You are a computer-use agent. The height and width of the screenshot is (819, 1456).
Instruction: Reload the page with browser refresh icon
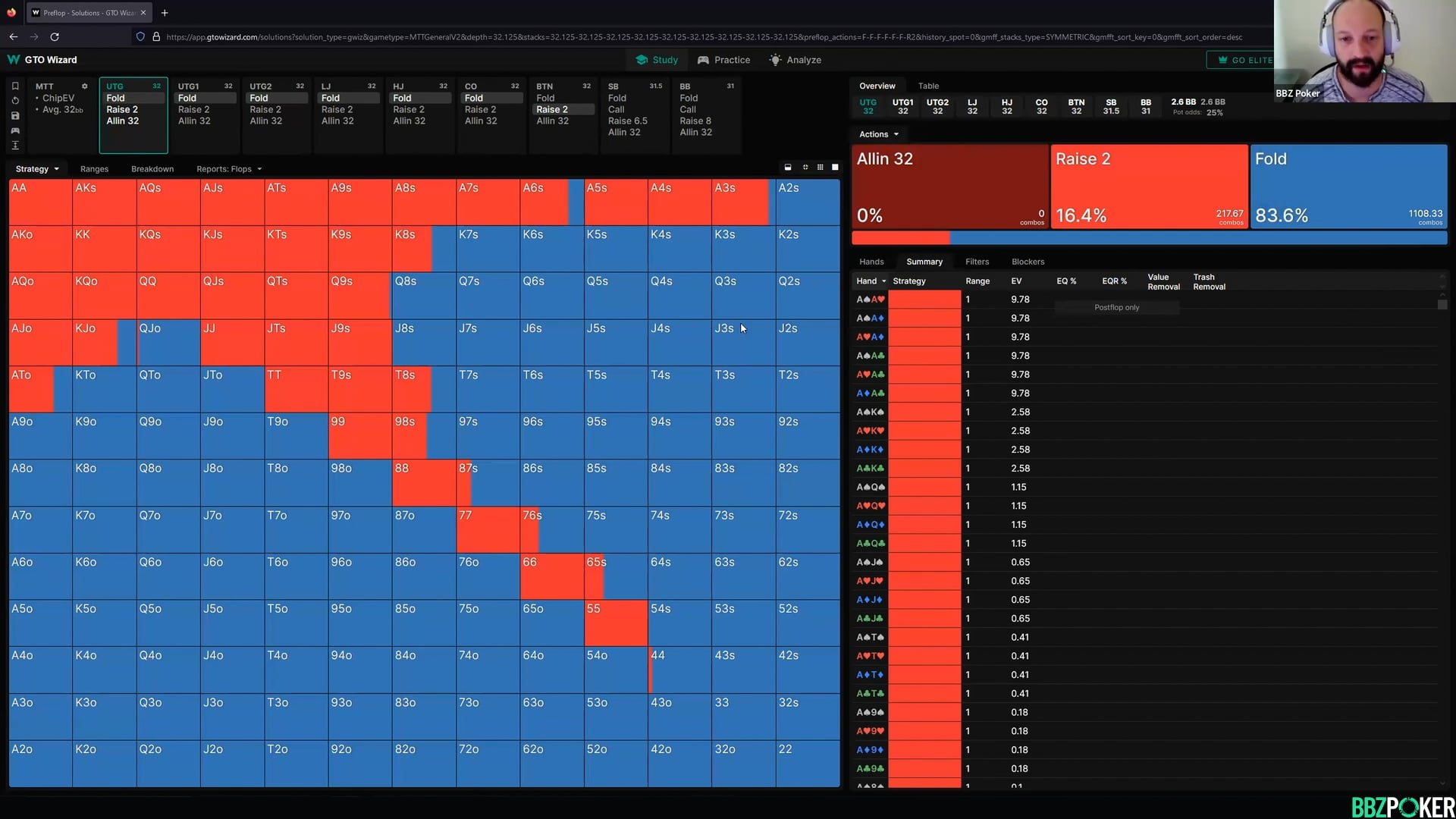point(55,36)
